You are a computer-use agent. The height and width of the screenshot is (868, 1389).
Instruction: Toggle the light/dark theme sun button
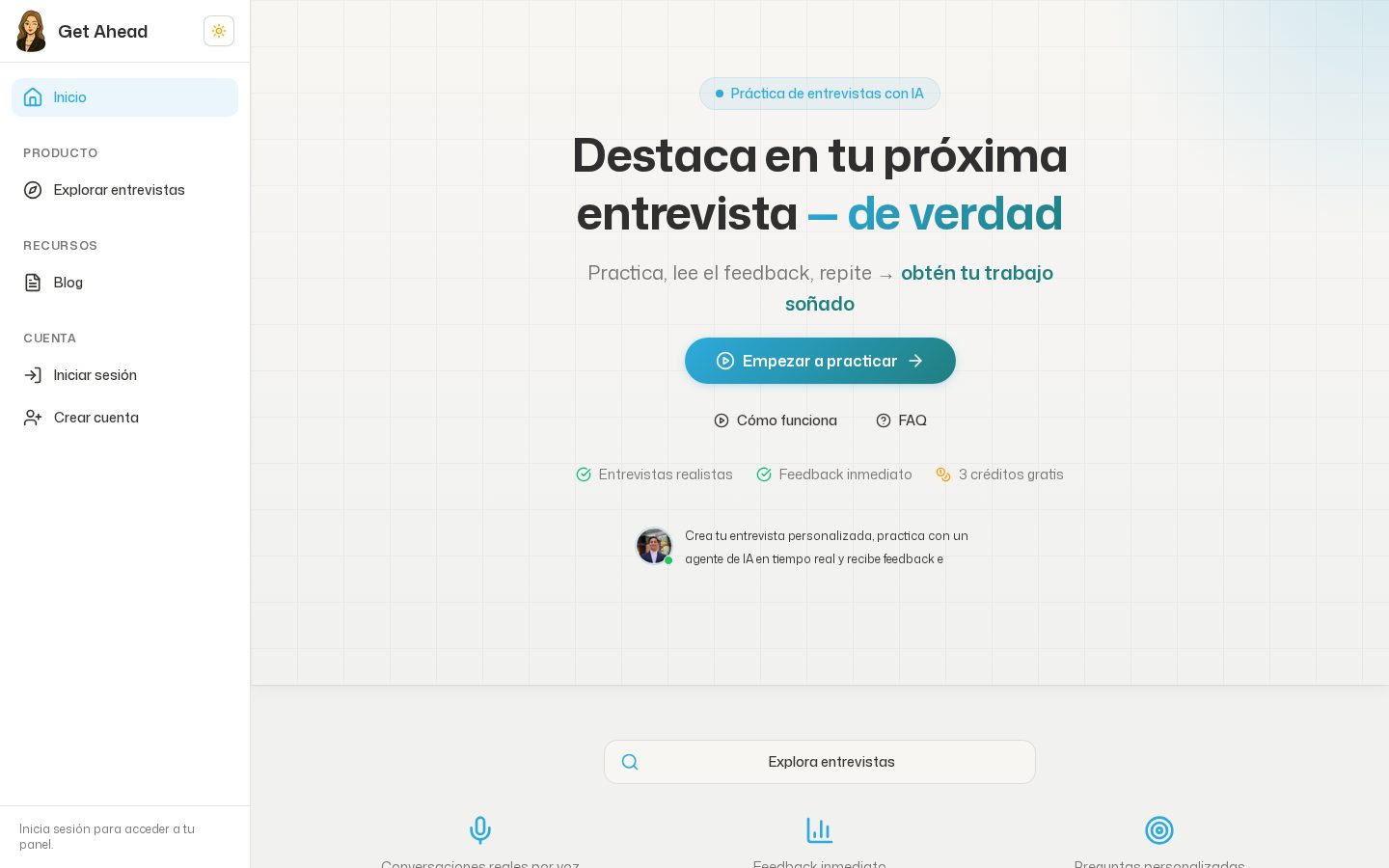pos(219,31)
